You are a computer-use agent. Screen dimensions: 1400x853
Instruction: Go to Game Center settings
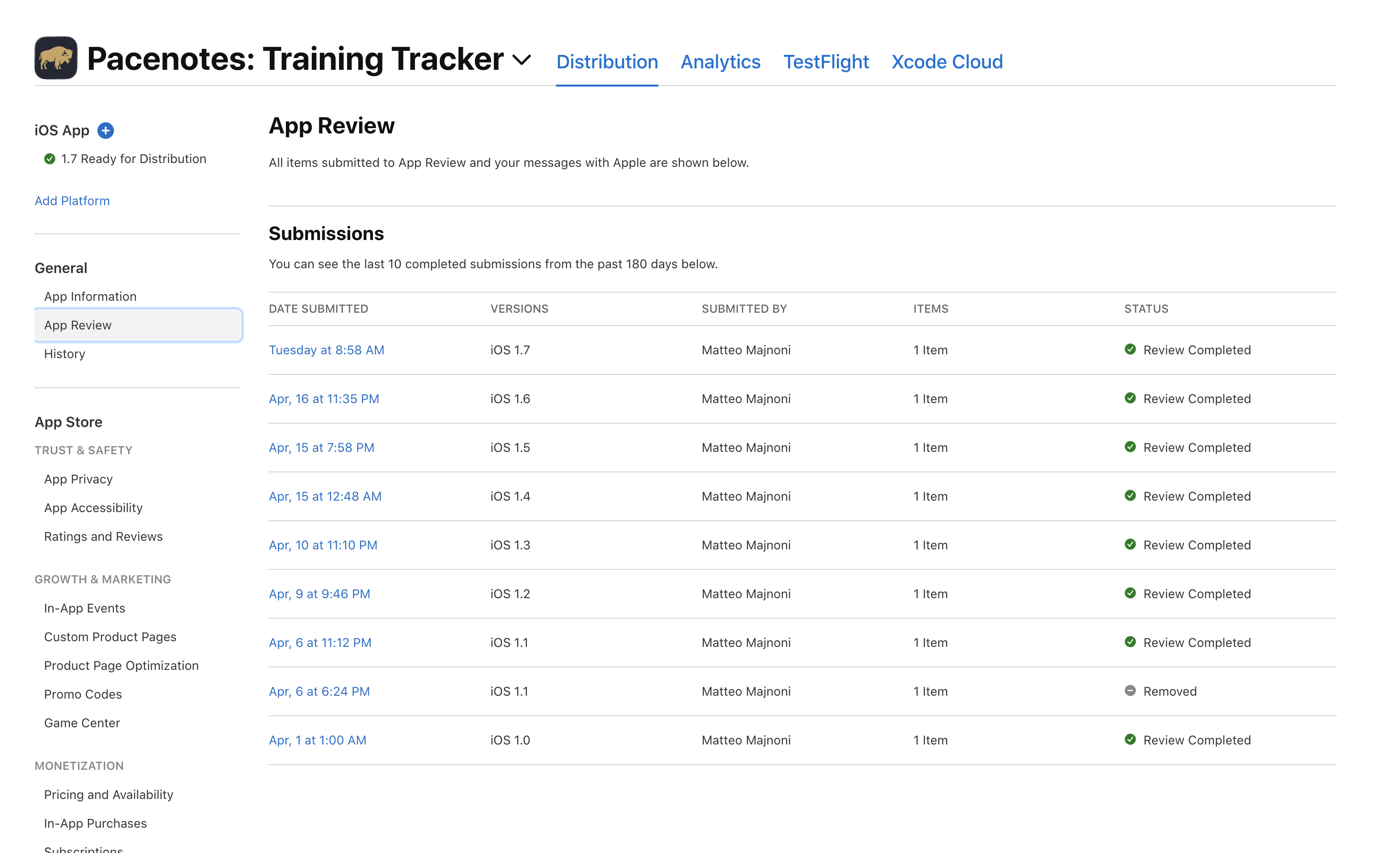[x=82, y=723]
